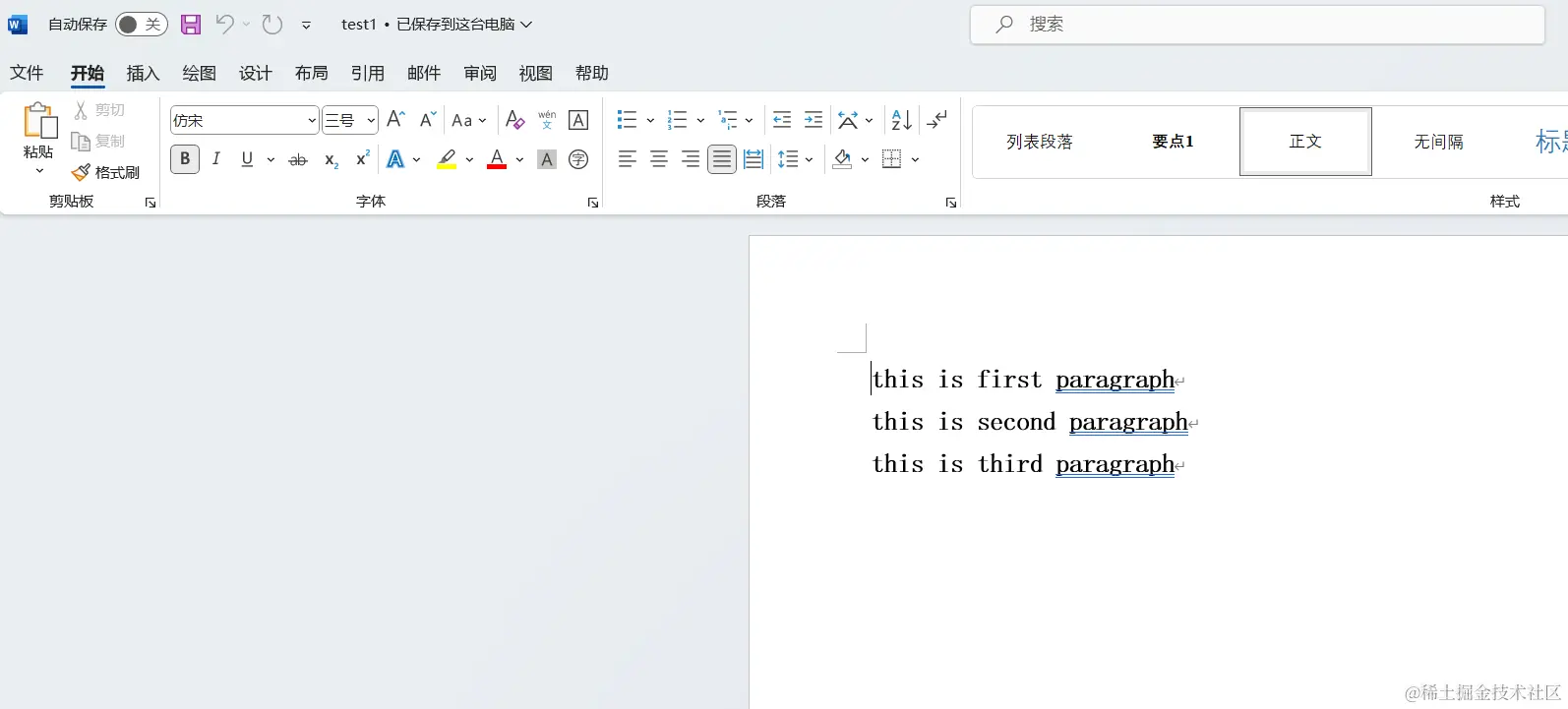Screen dimensions: 1568x709
Task: Apply the 要点1 style
Action: pyautogui.click(x=1173, y=142)
